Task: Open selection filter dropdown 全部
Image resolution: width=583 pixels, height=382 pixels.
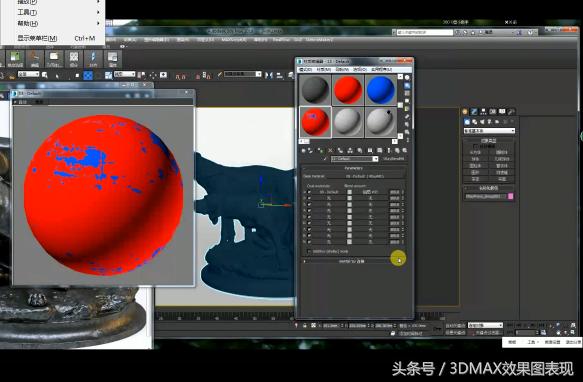Action: click(x=29, y=74)
